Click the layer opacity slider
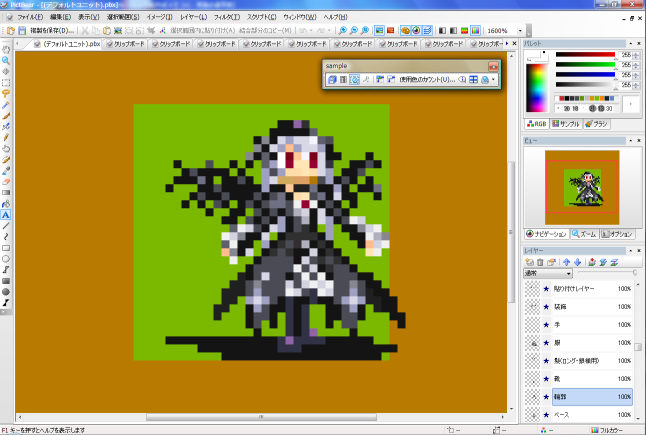The width and height of the screenshot is (646, 435). (x=607, y=273)
